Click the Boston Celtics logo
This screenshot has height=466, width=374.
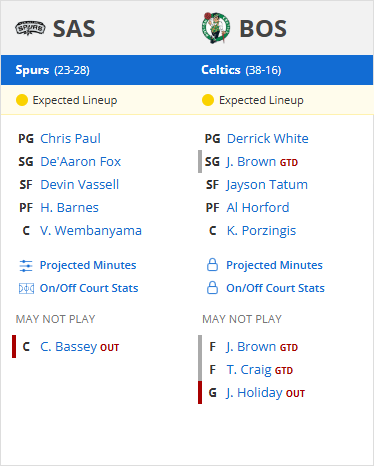click(216, 28)
